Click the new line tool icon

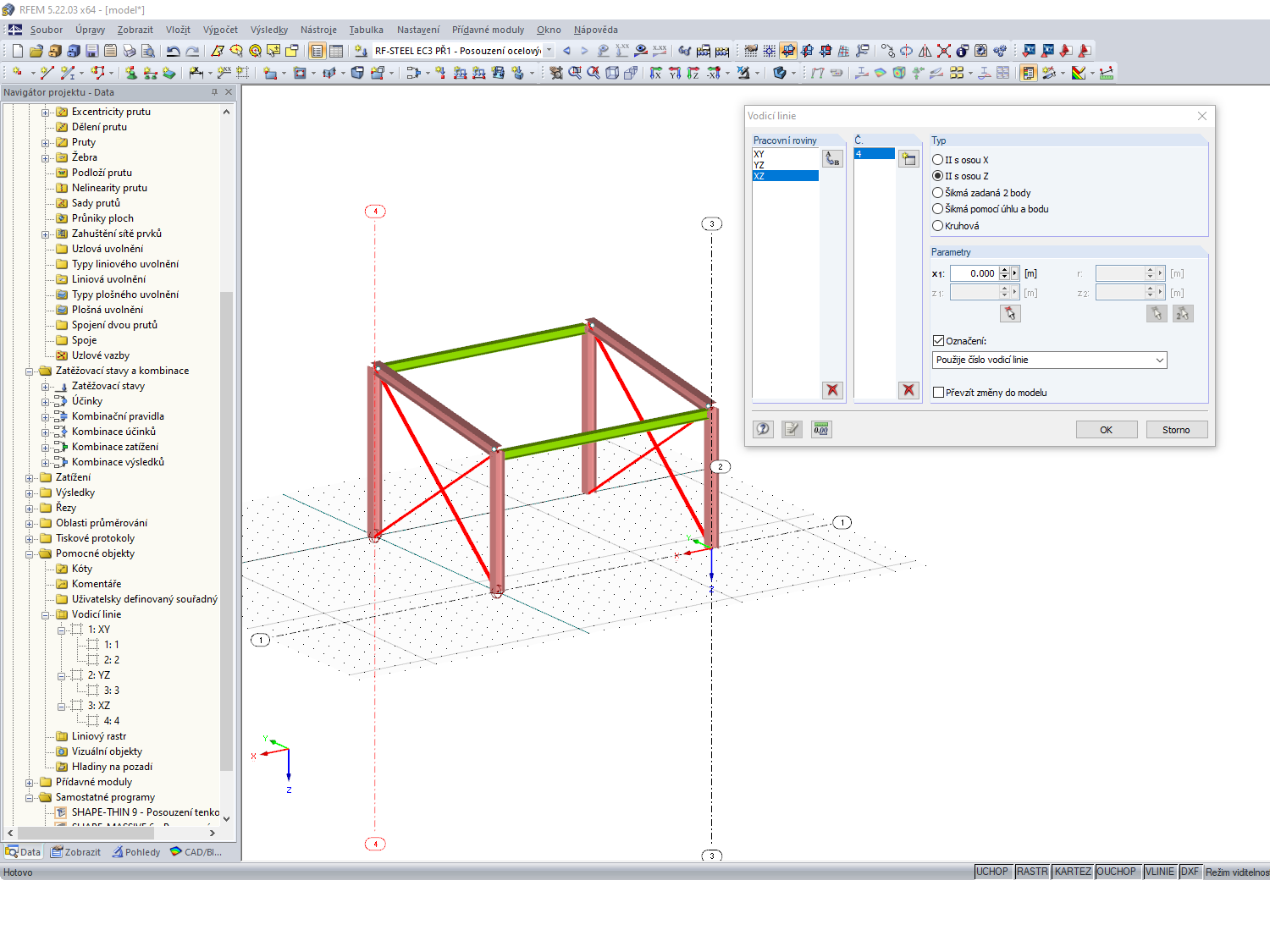tap(47, 73)
